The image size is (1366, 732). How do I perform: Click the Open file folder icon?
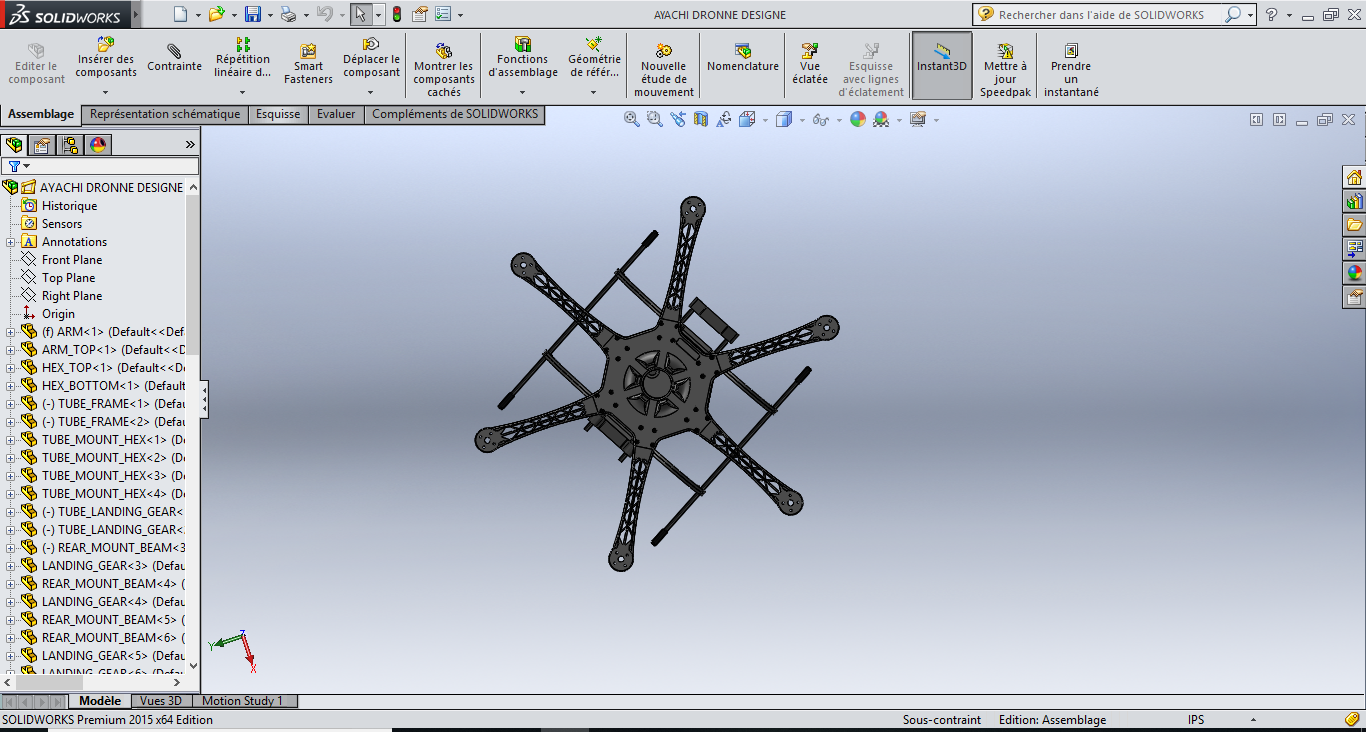(x=216, y=14)
